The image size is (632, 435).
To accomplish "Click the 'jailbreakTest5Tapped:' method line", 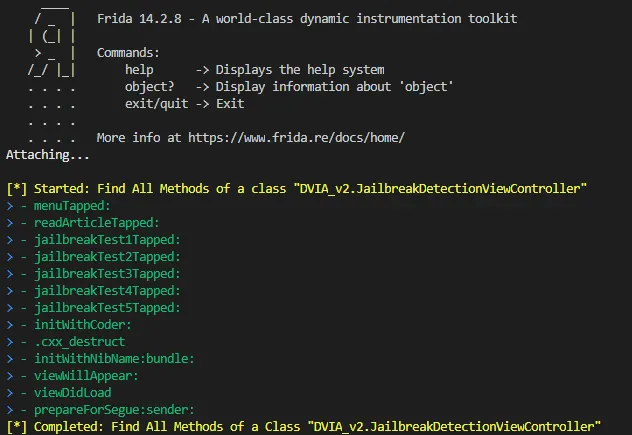I will pos(94,308).
